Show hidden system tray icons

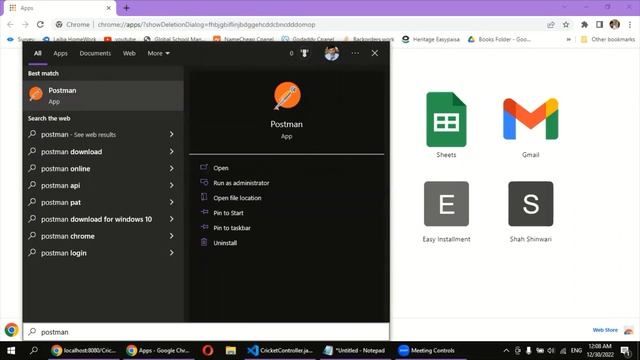[506, 350]
